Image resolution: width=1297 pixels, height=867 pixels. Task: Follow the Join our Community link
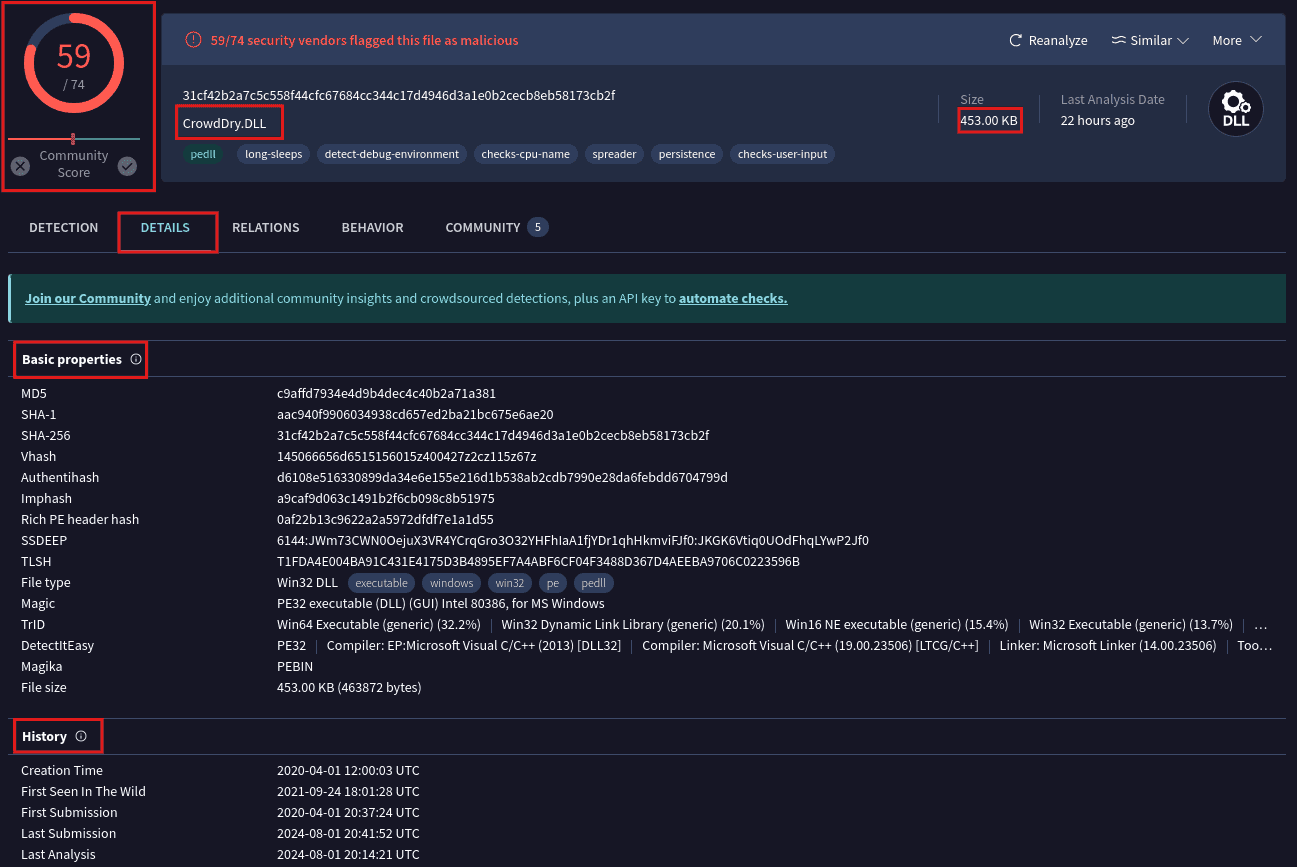coord(88,298)
